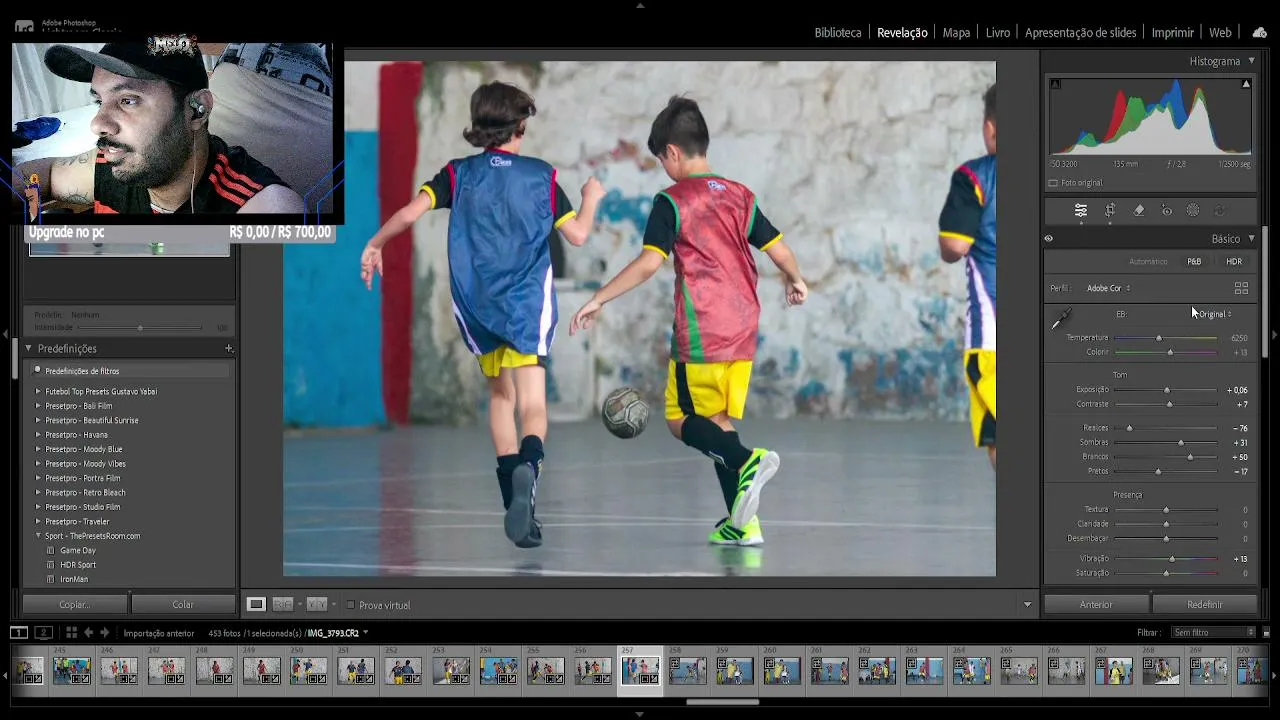Open the Red eye correction tool
This screenshot has width=1280, height=720.
[x=1166, y=210]
